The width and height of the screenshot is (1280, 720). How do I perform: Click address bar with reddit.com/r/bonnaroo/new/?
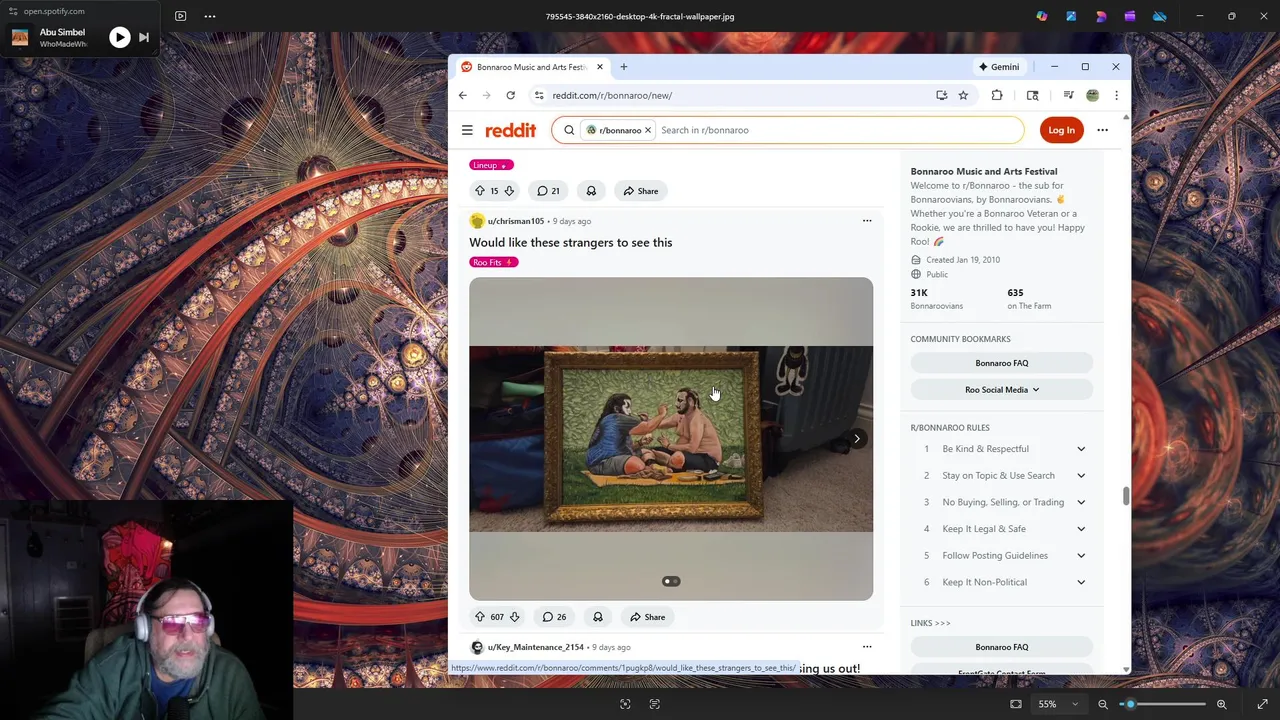tap(735, 95)
